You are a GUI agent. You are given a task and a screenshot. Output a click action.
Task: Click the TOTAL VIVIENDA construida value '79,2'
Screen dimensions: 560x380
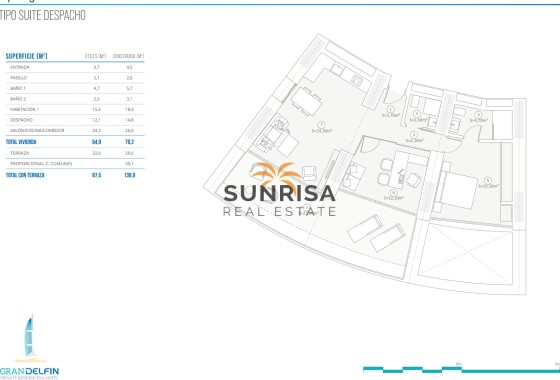129,142
